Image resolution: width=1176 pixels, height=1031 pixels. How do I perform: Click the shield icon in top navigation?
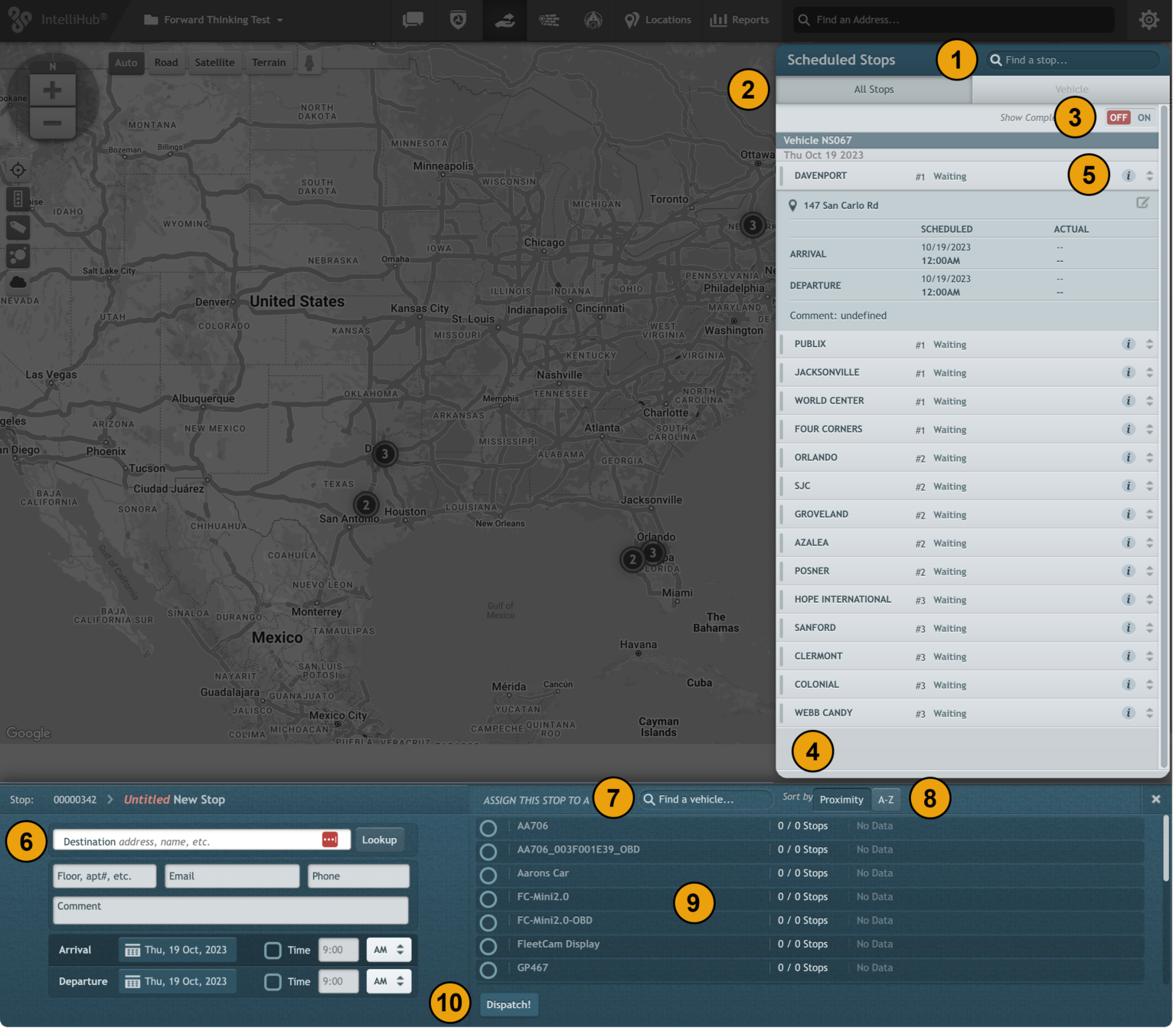click(458, 20)
